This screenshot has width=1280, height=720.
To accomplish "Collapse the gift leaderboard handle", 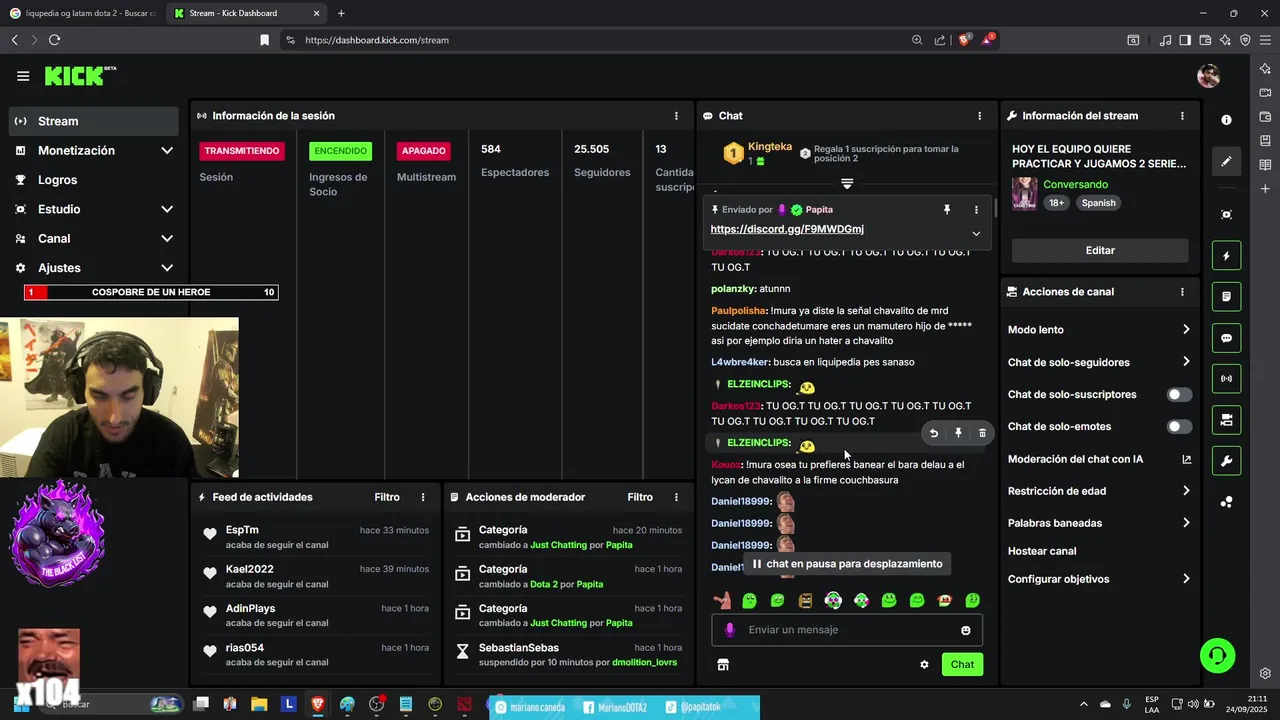I will click(x=847, y=184).
